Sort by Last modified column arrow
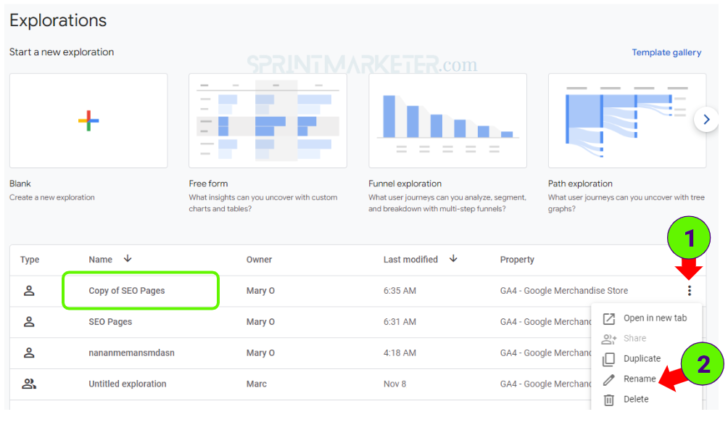This screenshot has height=425, width=728. 453,259
